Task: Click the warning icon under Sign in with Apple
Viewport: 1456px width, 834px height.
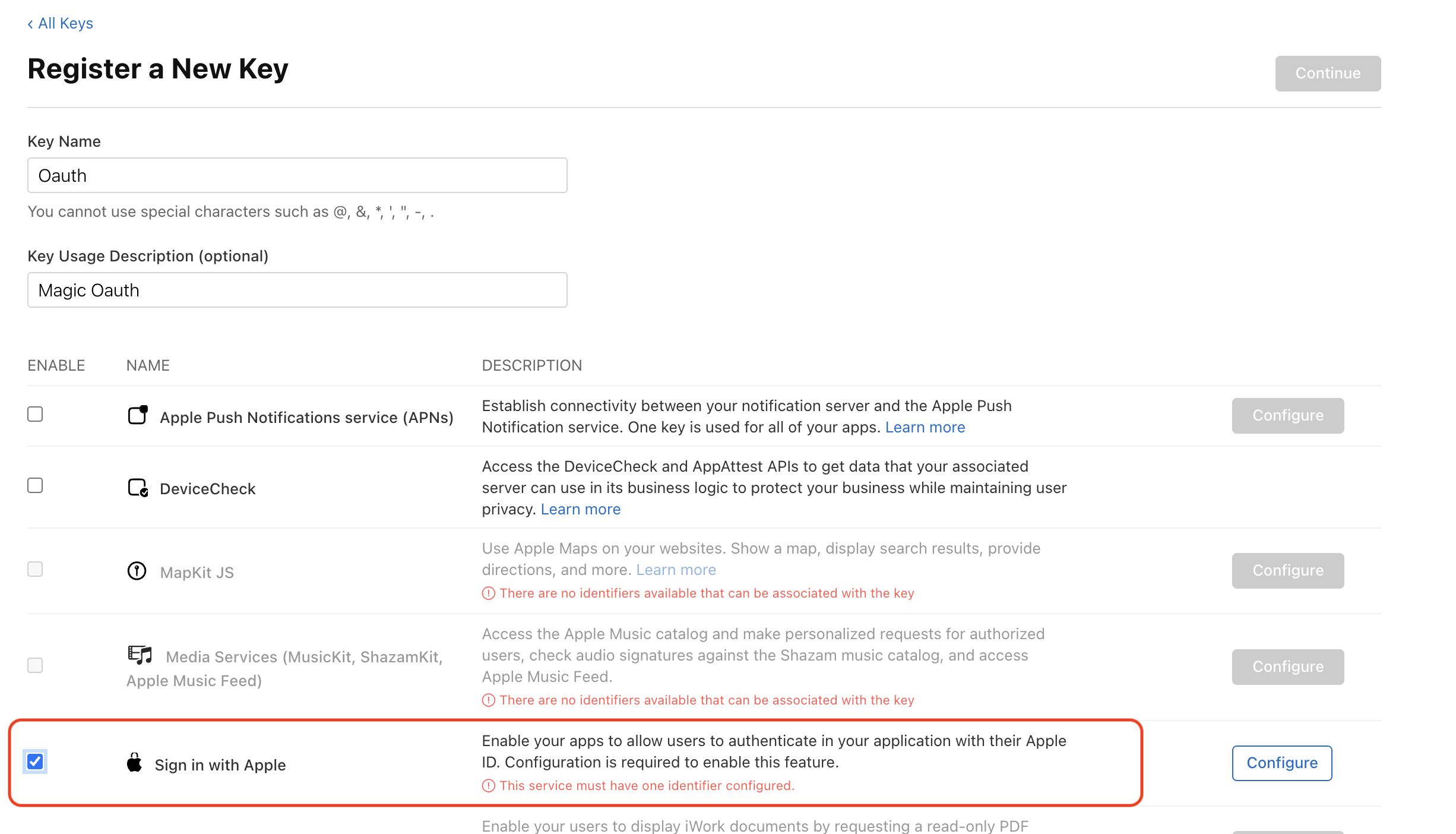Action: click(488, 785)
